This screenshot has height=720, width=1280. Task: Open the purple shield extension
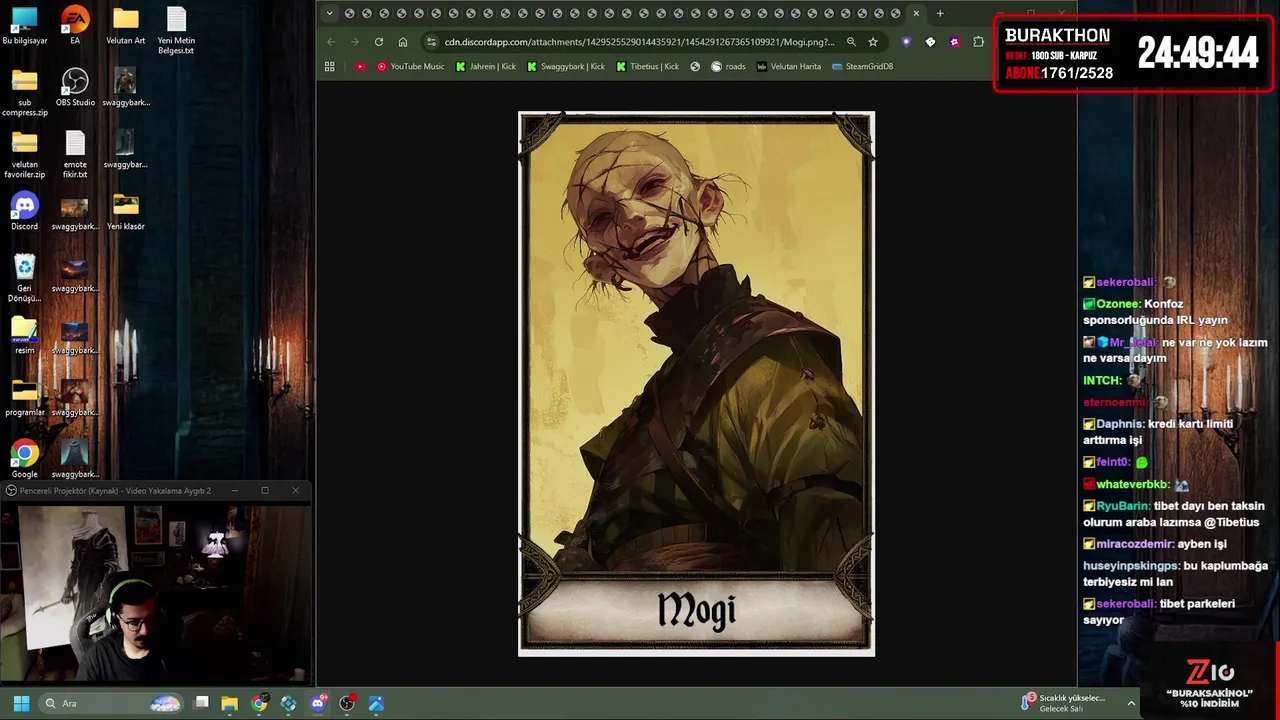point(906,42)
